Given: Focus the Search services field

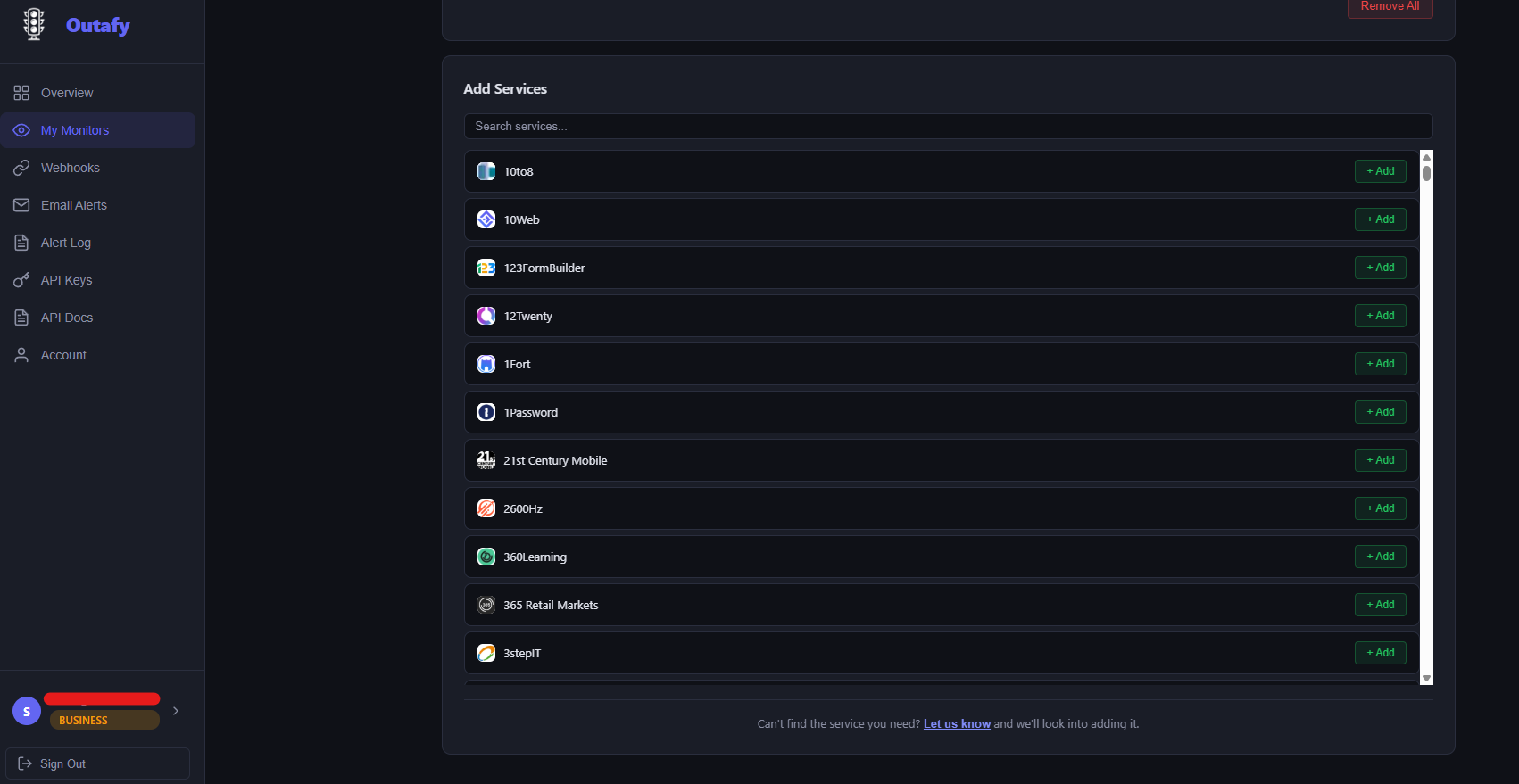Looking at the screenshot, I should click(948, 126).
